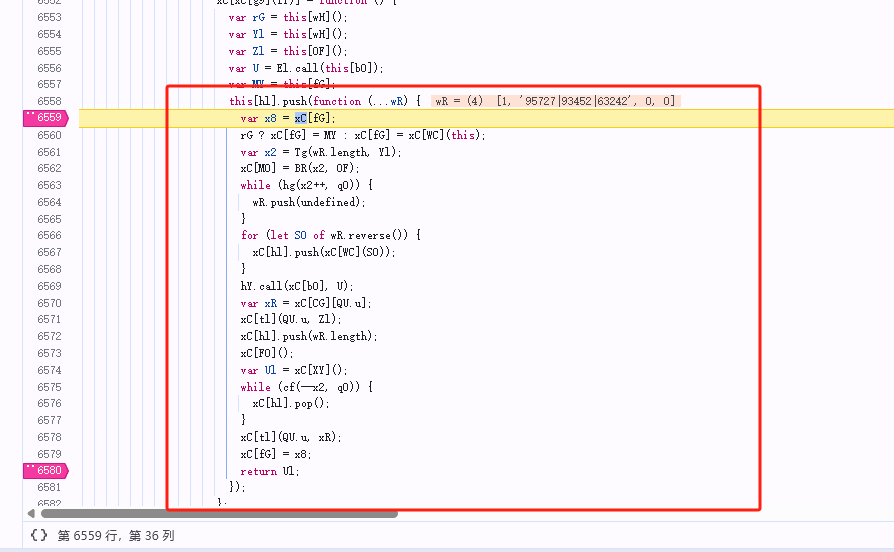Screen dimensions: 894x552
Task: Click 'var Zl = this[OF]();' line
Action: point(288,51)
